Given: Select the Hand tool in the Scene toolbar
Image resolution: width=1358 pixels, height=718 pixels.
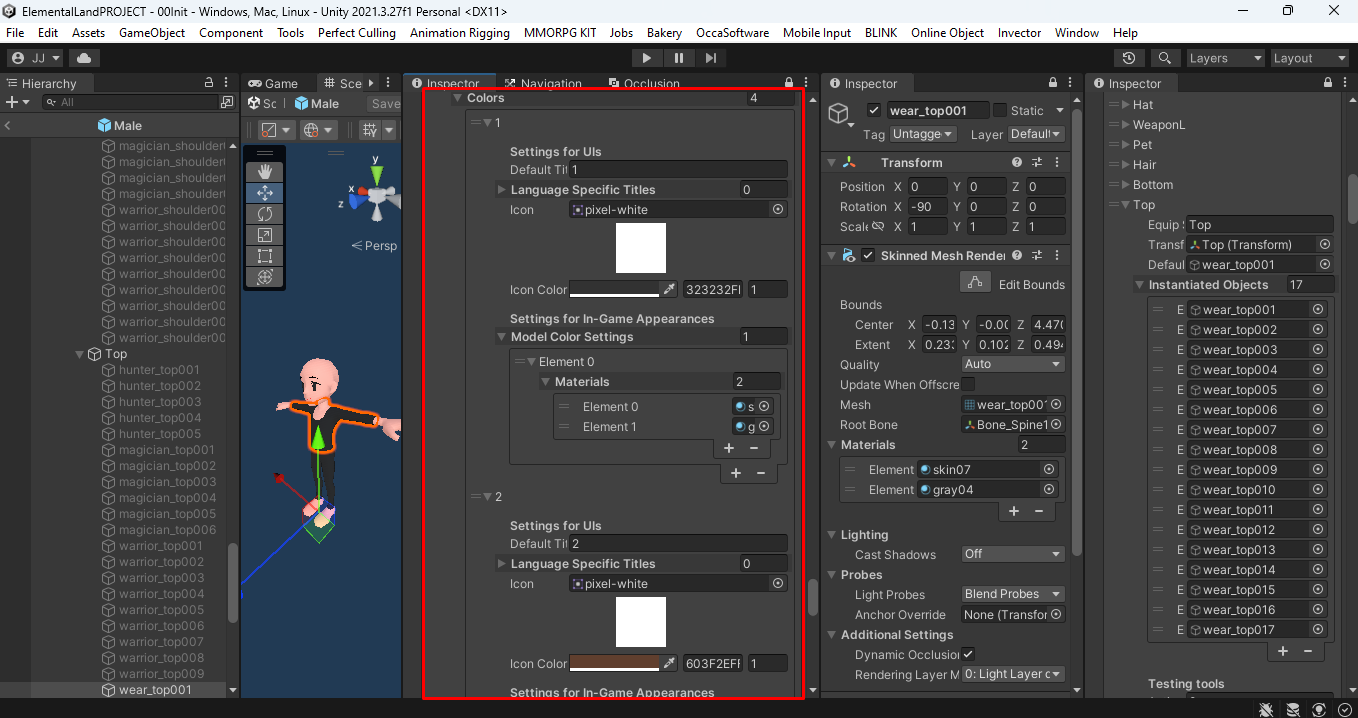Looking at the screenshot, I should (265, 171).
